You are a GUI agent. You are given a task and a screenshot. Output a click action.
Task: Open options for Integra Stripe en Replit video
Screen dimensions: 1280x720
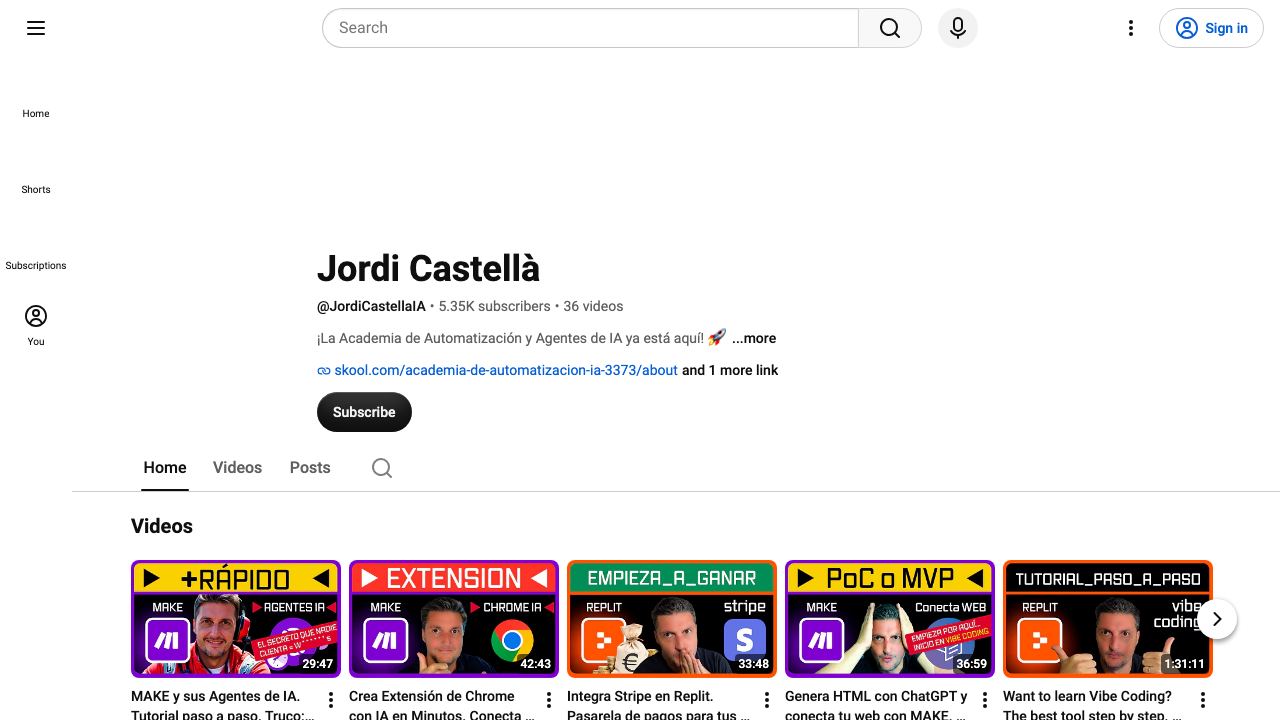(767, 700)
